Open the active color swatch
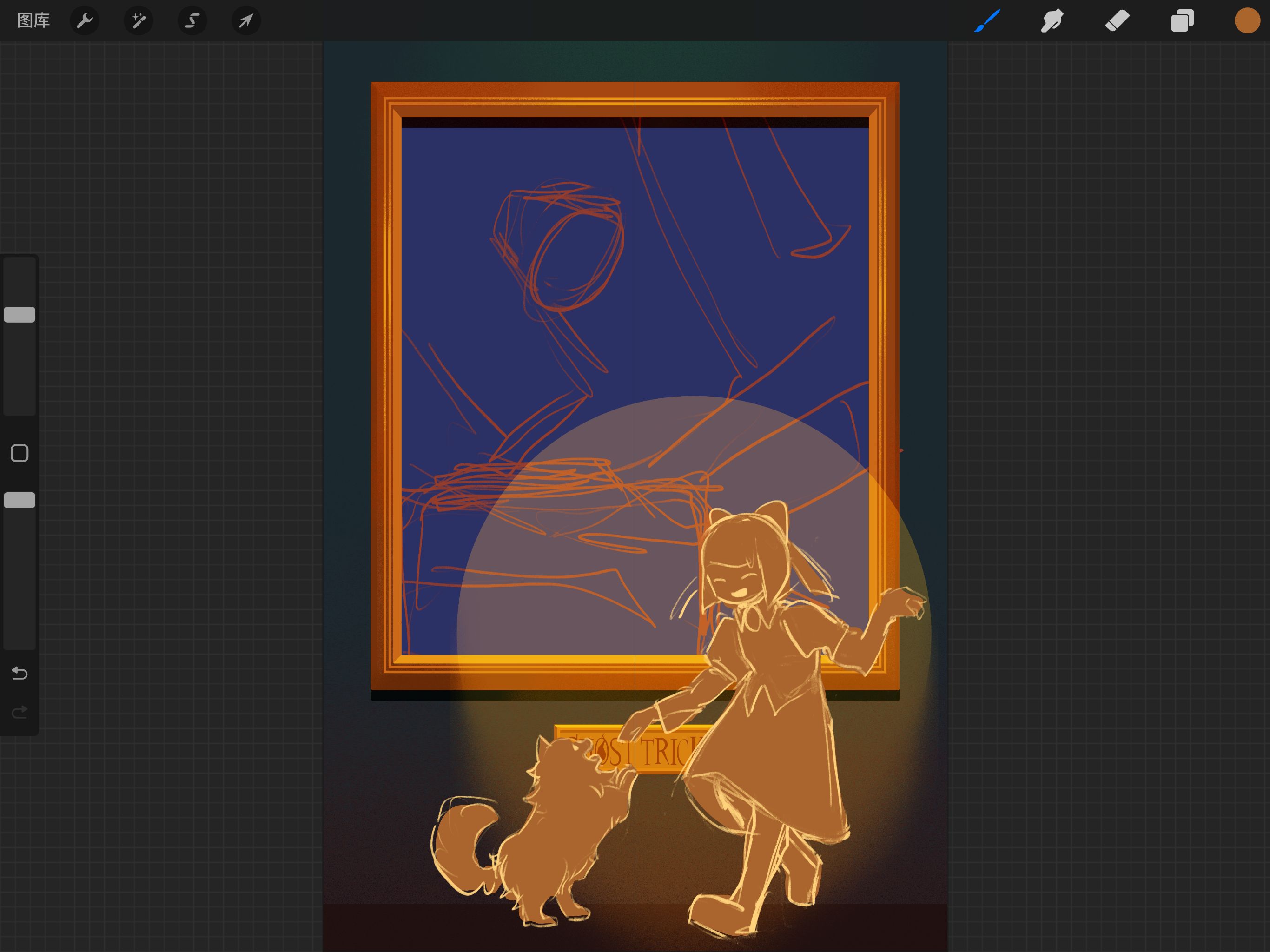This screenshot has width=1270, height=952. point(1247,21)
